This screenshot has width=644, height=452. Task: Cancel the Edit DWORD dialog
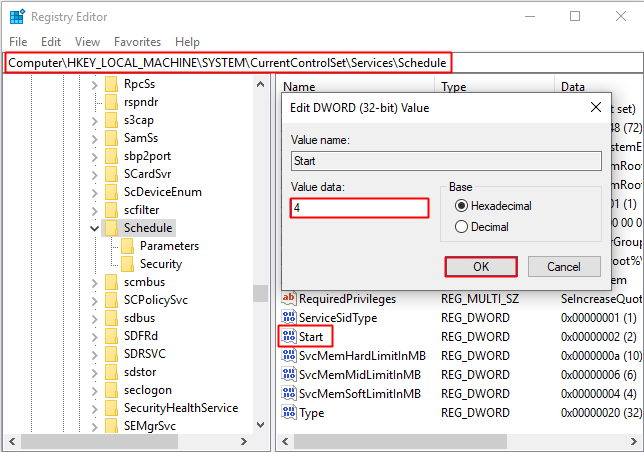coord(564,267)
